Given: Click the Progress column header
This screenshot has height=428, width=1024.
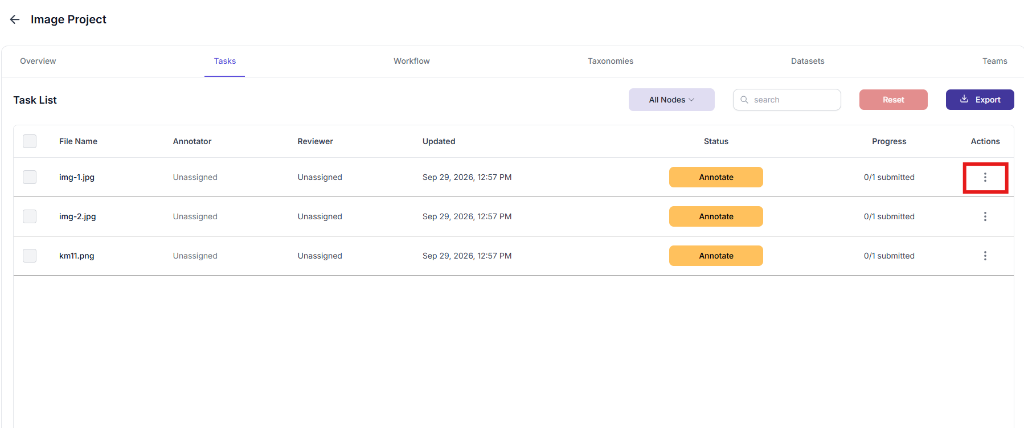Looking at the screenshot, I should coord(889,141).
